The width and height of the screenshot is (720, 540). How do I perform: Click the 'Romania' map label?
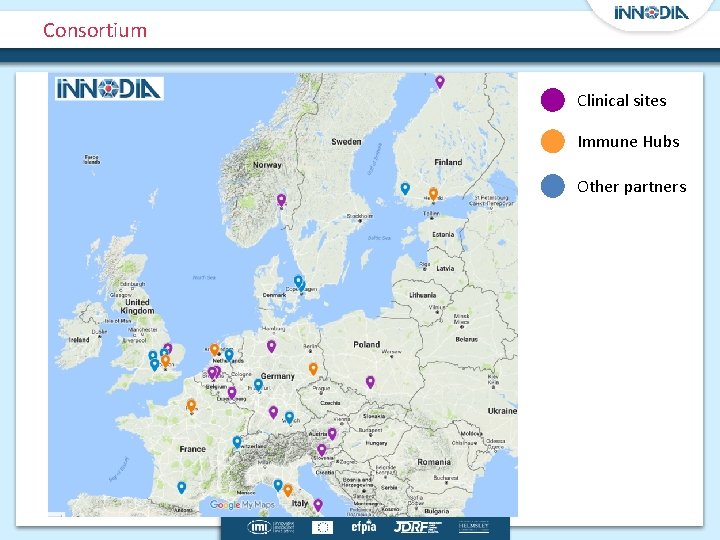[434, 462]
